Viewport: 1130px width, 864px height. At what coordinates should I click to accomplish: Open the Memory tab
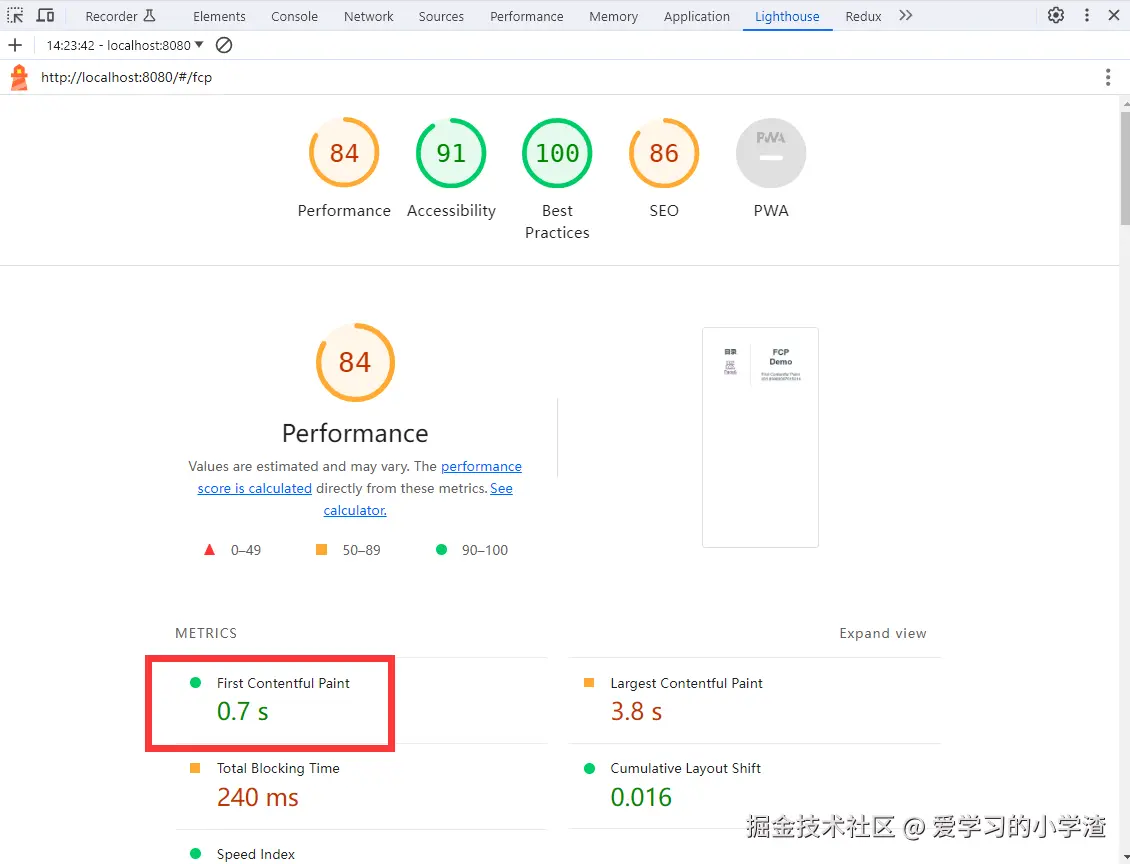613,16
